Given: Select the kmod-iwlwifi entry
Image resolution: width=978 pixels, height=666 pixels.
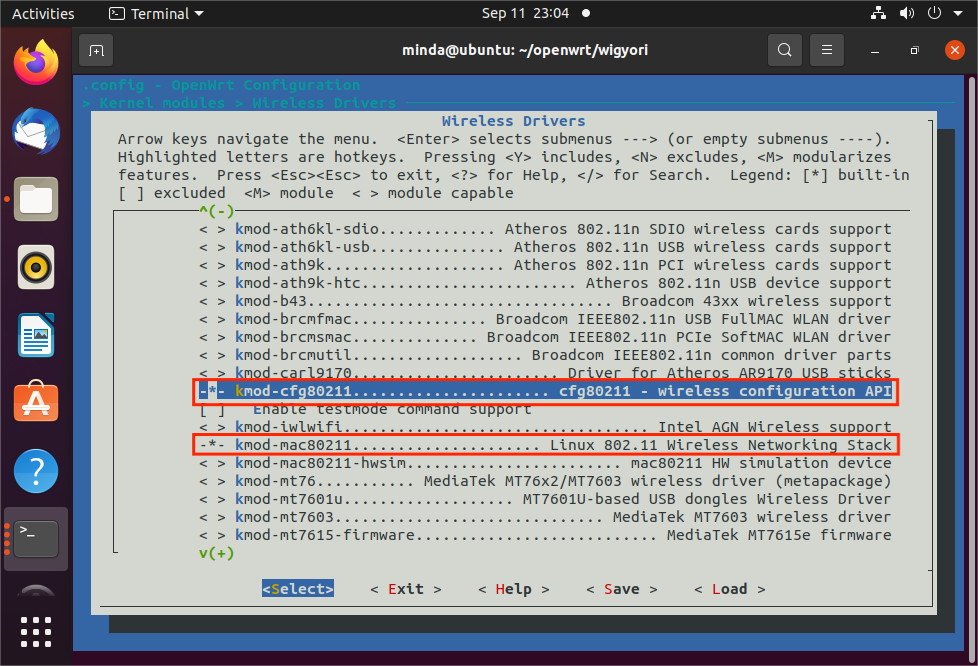Looking at the screenshot, I should 545,427.
